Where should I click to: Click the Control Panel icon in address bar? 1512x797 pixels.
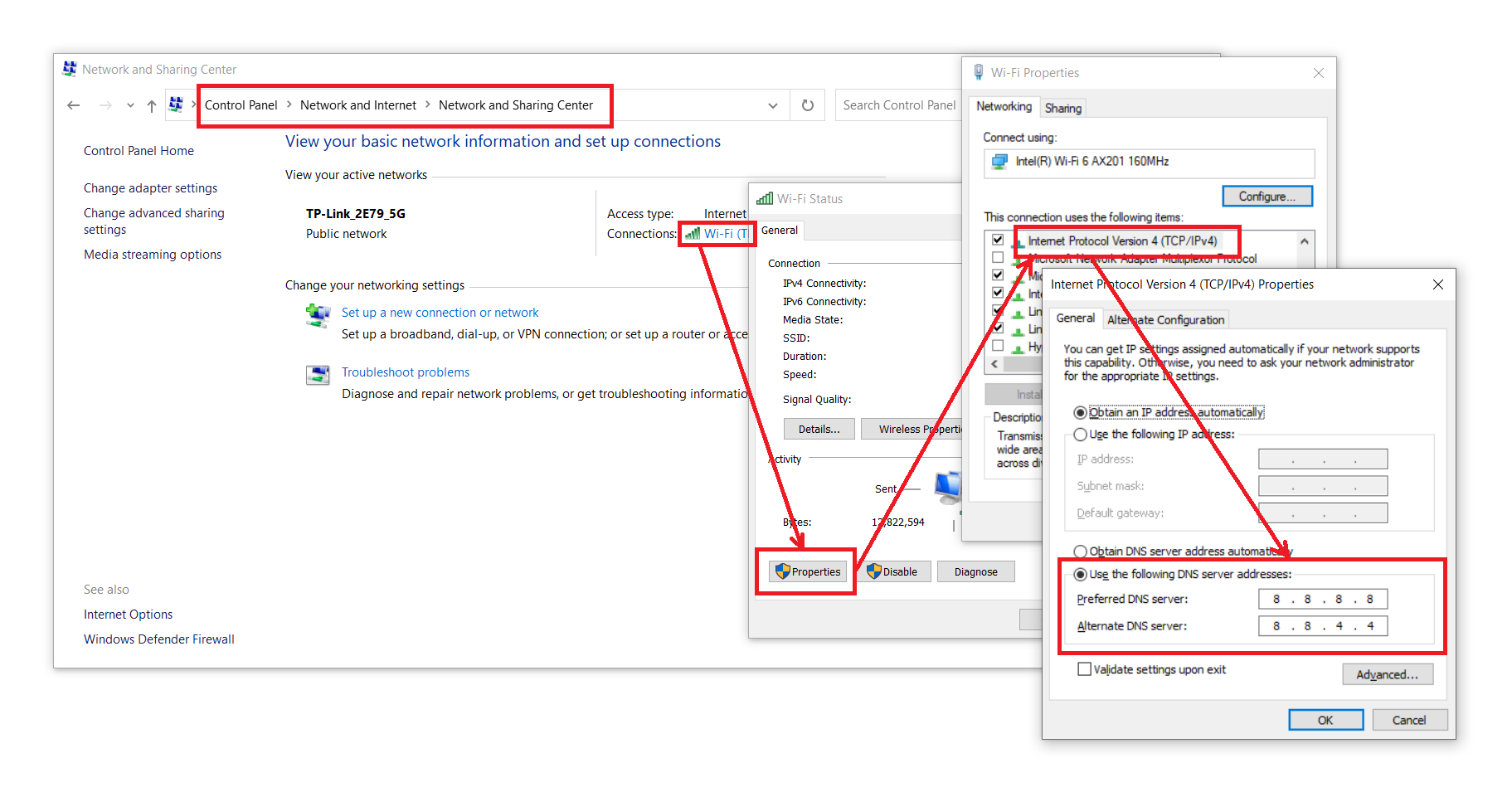(176, 104)
